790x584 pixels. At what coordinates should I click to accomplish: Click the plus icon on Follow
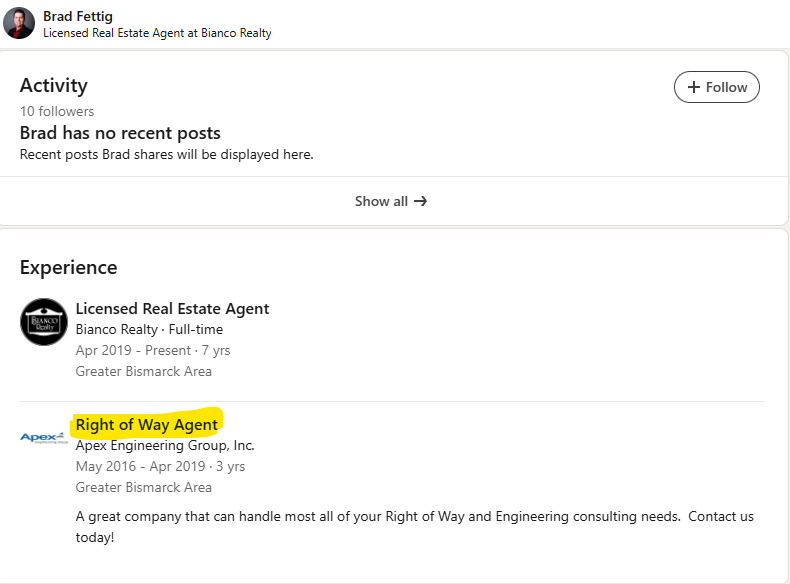694,87
